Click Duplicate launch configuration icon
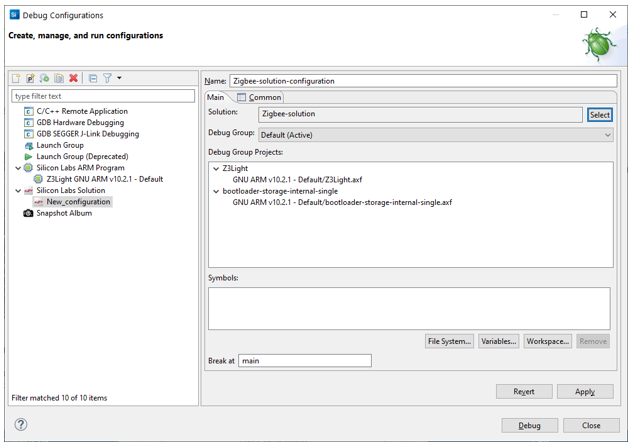Screen dimensions: 631x445 [x=59, y=78]
